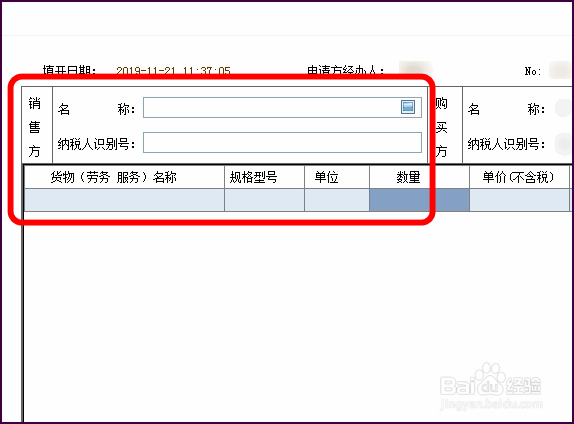Click the seller 纳税人识别号 input field
574x424 pixels.
click(282, 143)
